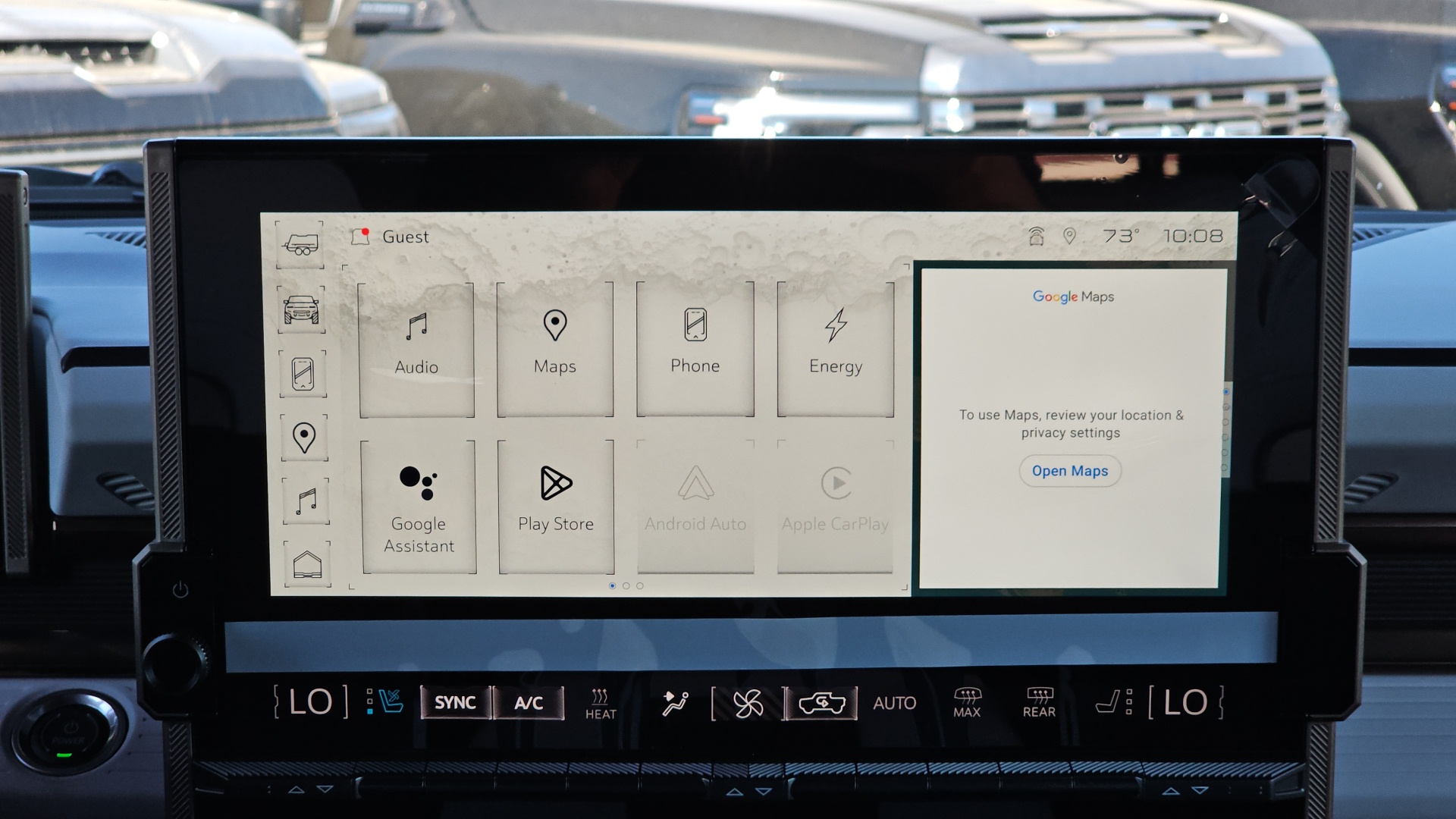Tap the fan speed icon
The width and height of the screenshot is (1456, 819).
coord(748,704)
